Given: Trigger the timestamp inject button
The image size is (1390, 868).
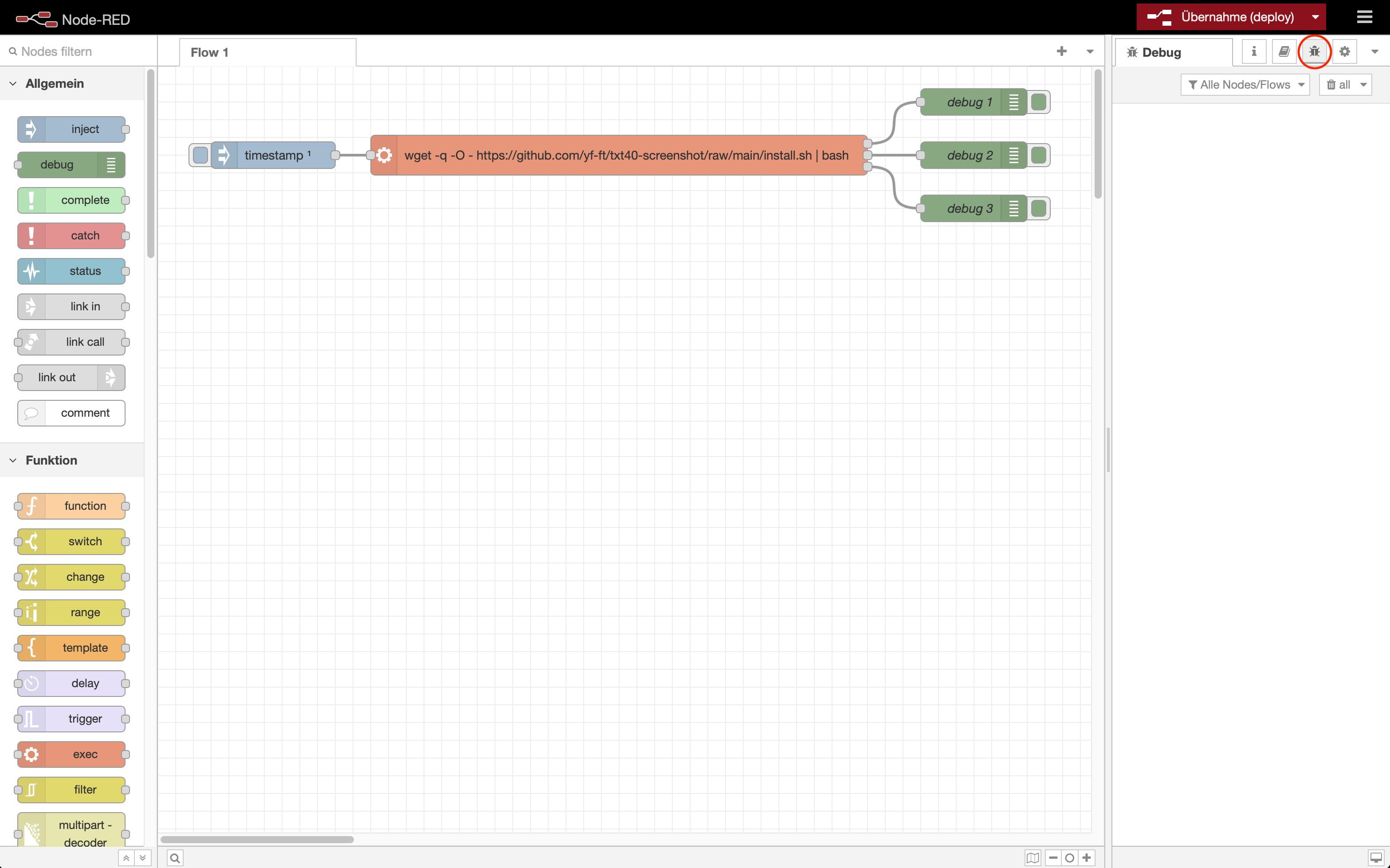Looking at the screenshot, I should 200,155.
